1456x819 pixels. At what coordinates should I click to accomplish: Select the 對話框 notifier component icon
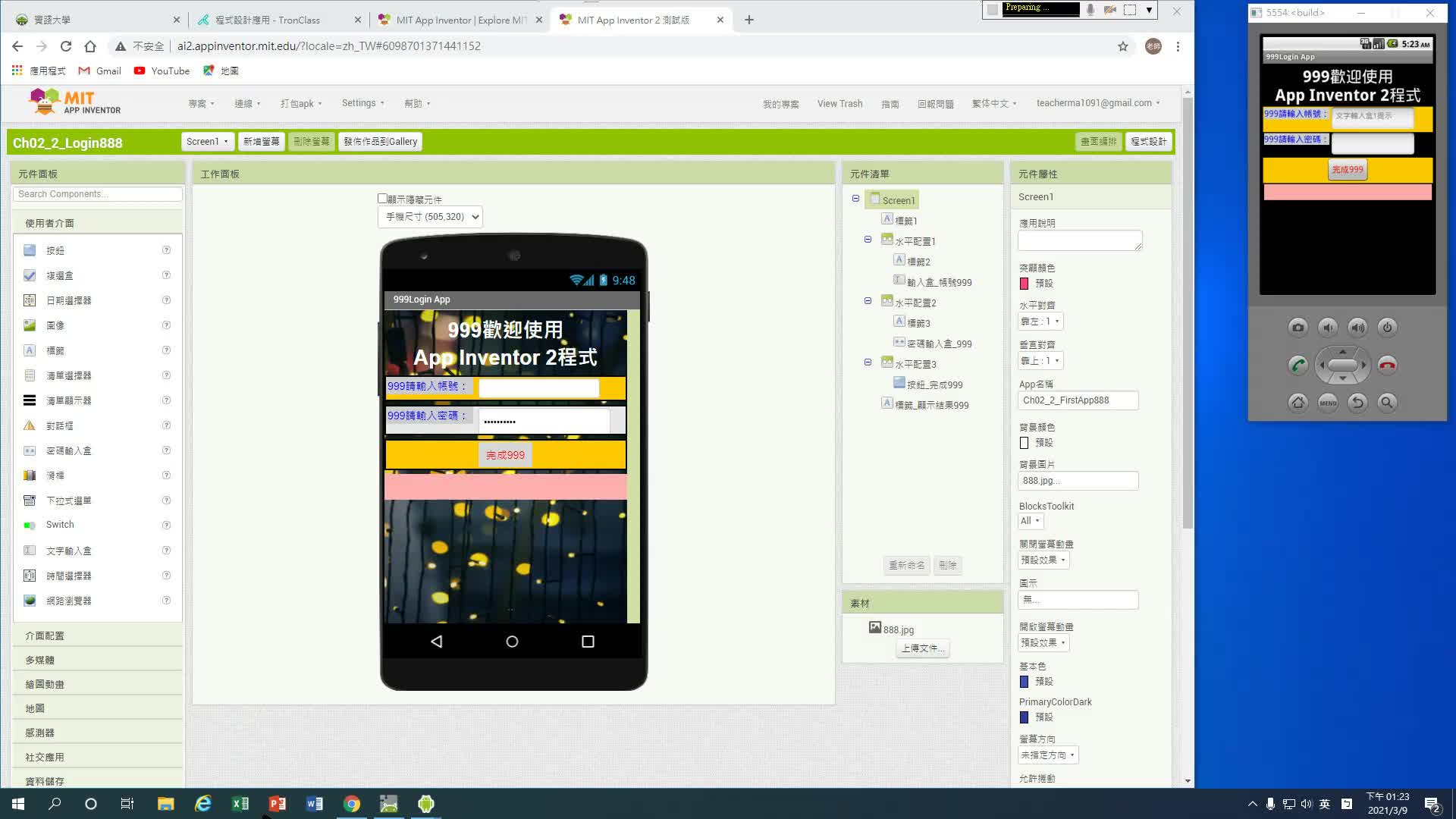[30, 425]
